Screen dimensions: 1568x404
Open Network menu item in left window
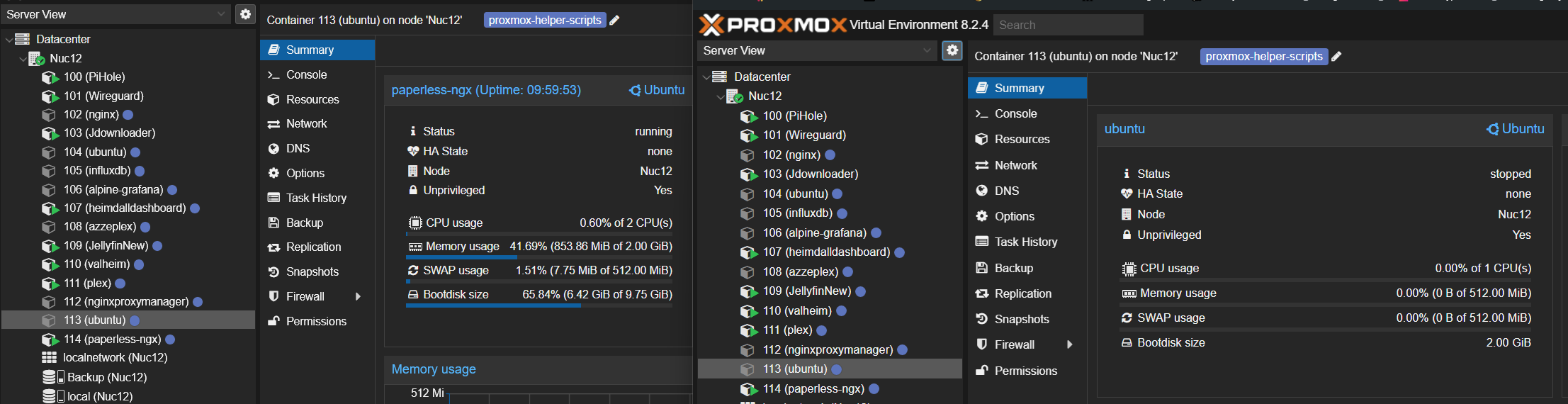coord(317,123)
